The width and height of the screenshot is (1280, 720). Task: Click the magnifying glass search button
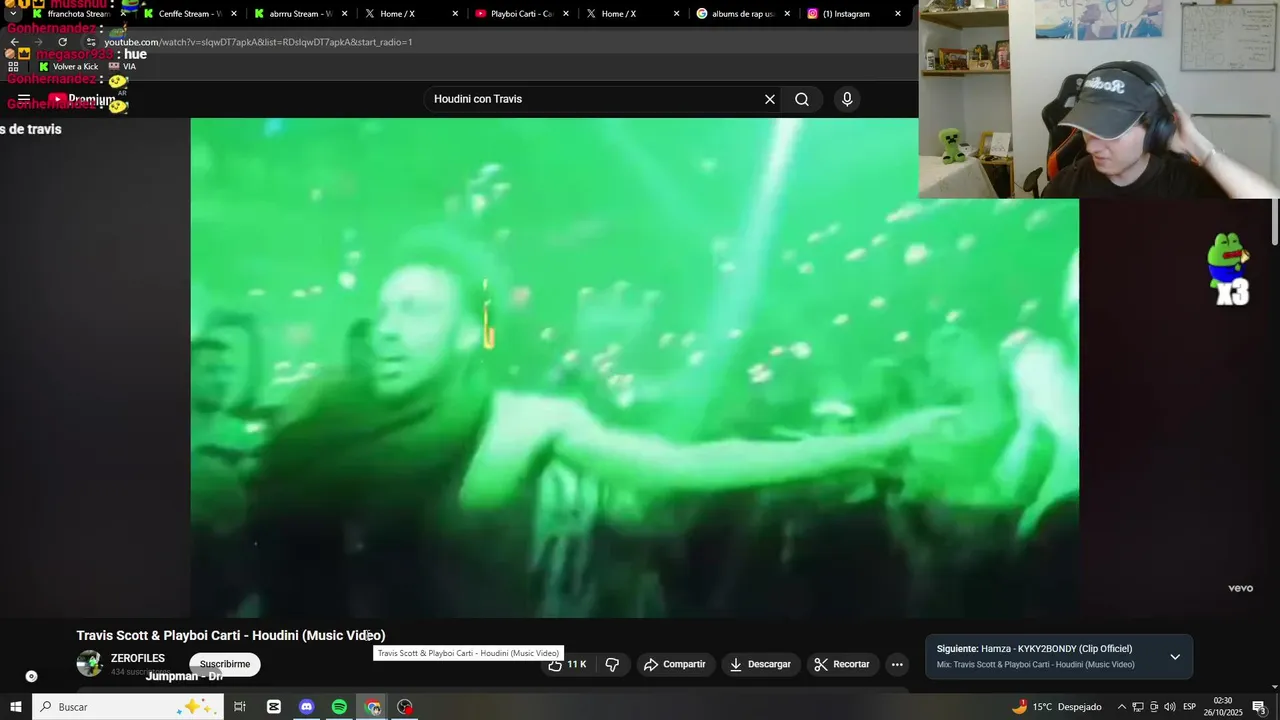point(802,99)
